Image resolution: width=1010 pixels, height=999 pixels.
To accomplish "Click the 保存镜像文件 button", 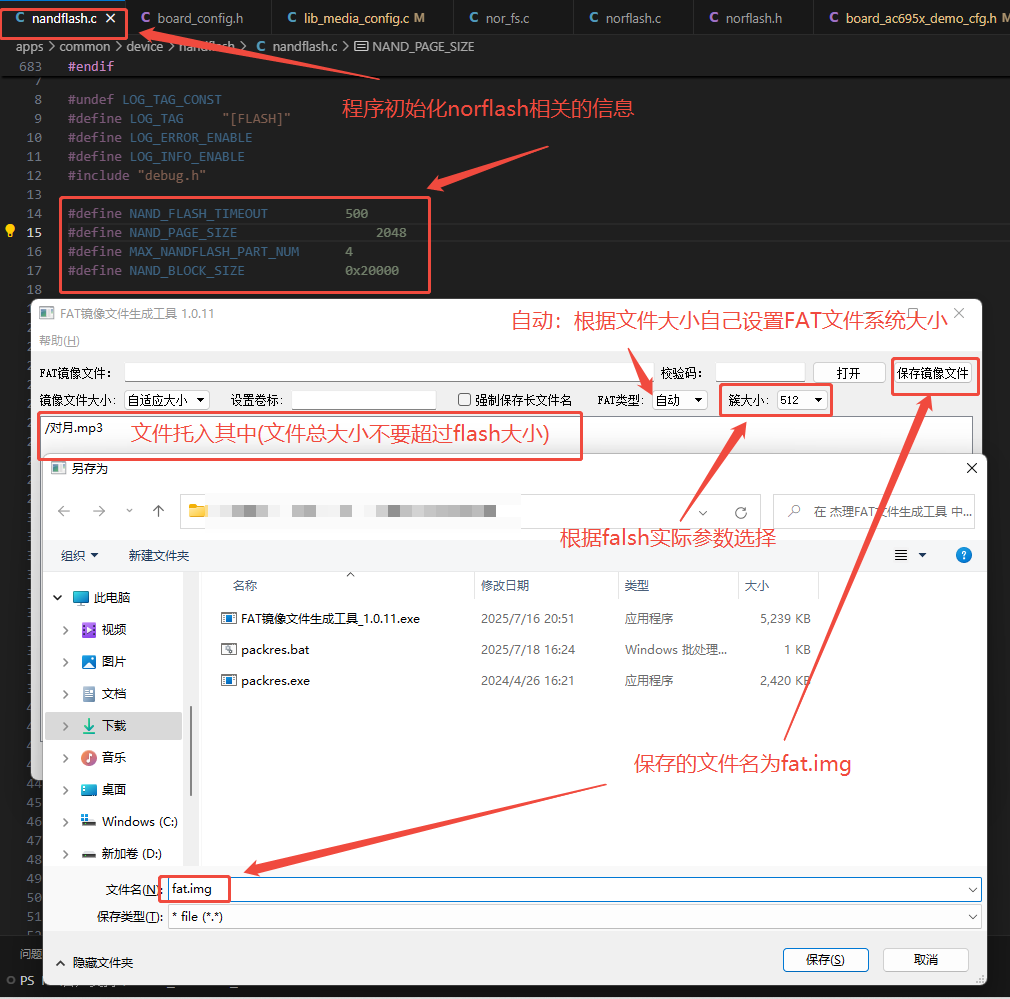I will pos(933,373).
